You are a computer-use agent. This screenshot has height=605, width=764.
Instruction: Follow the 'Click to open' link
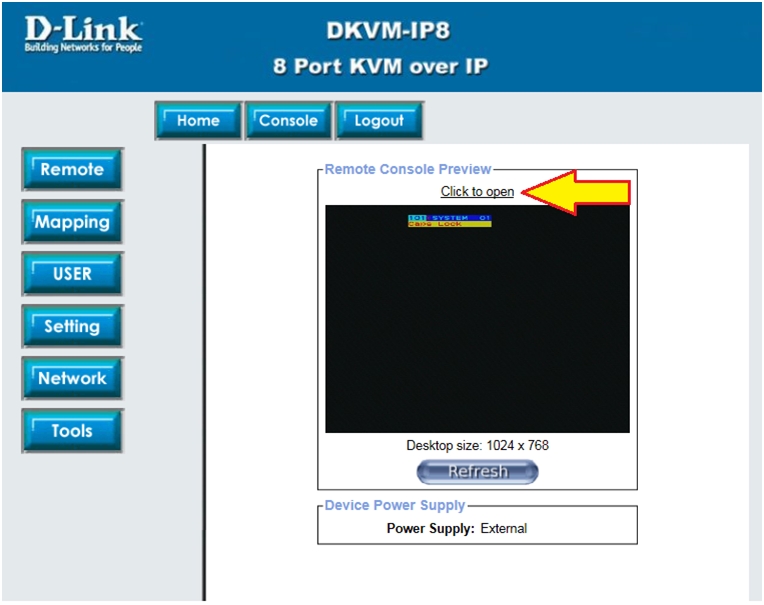click(x=477, y=191)
